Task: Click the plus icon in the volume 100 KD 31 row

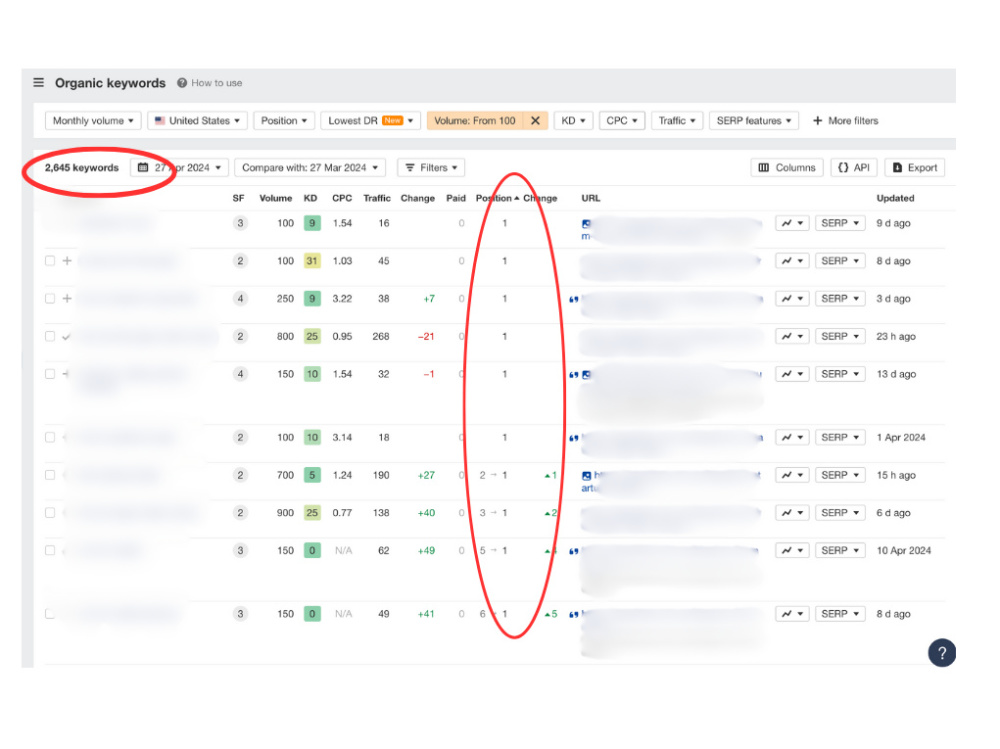Action: pyautogui.click(x=67, y=261)
